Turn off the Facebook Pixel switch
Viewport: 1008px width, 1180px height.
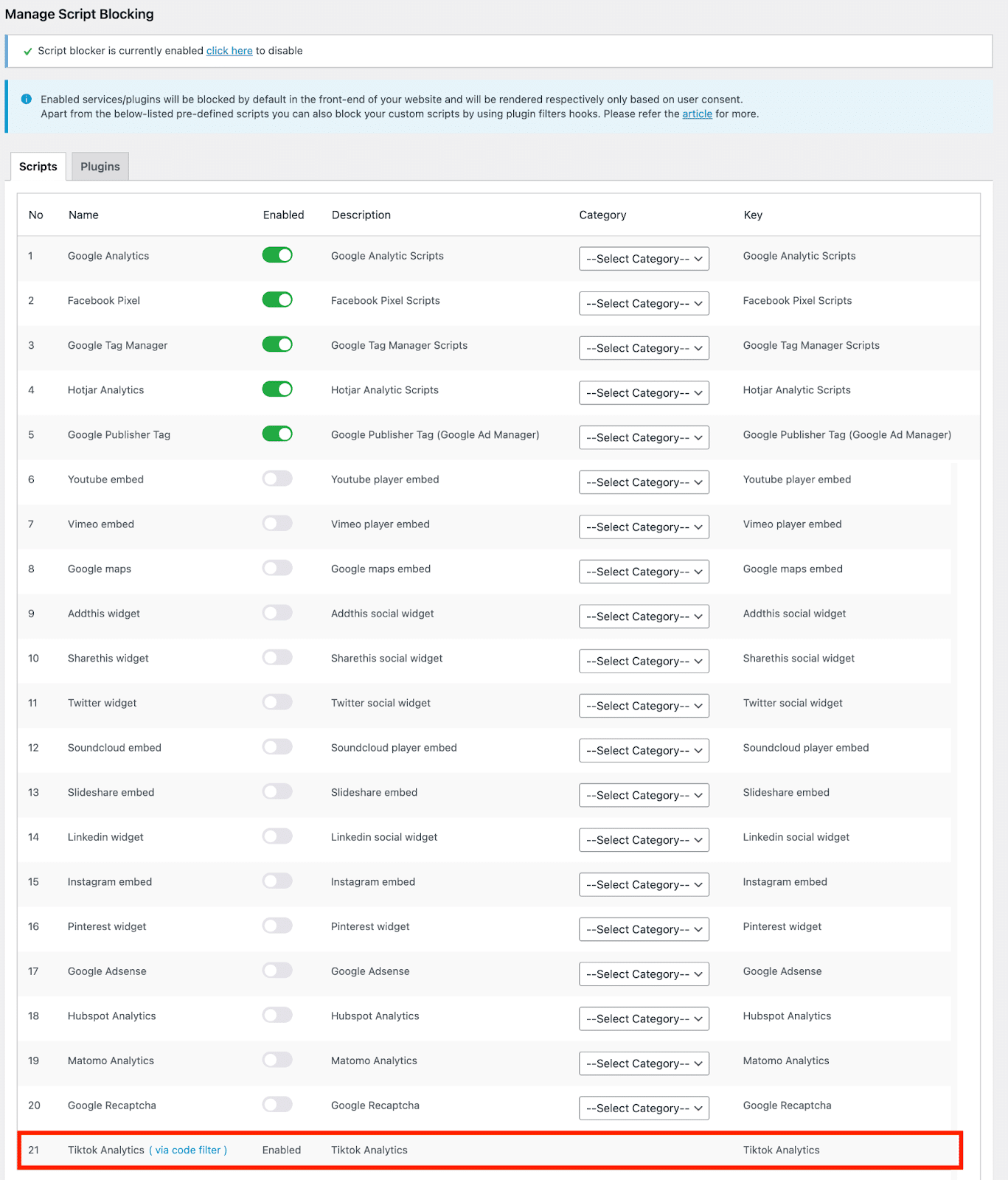tap(277, 299)
